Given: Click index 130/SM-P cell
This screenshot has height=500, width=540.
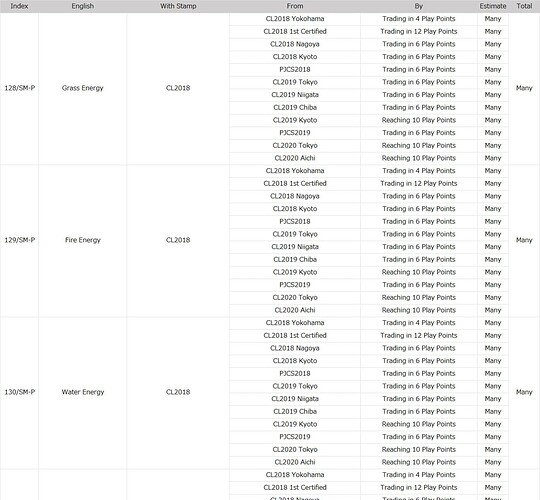Looking at the screenshot, I should click(x=19, y=392).
